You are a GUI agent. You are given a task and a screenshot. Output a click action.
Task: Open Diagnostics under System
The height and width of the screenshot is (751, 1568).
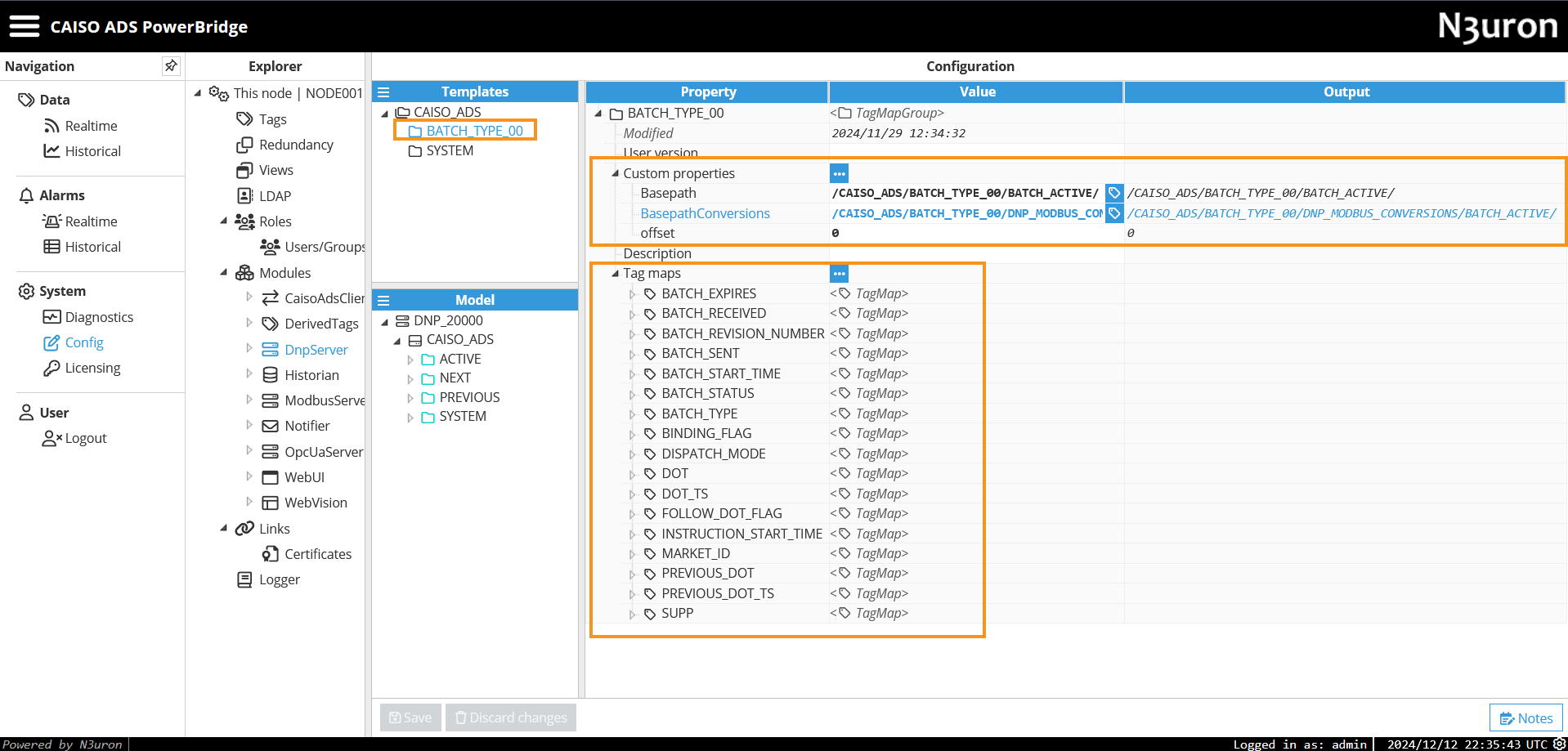pos(99,317)
